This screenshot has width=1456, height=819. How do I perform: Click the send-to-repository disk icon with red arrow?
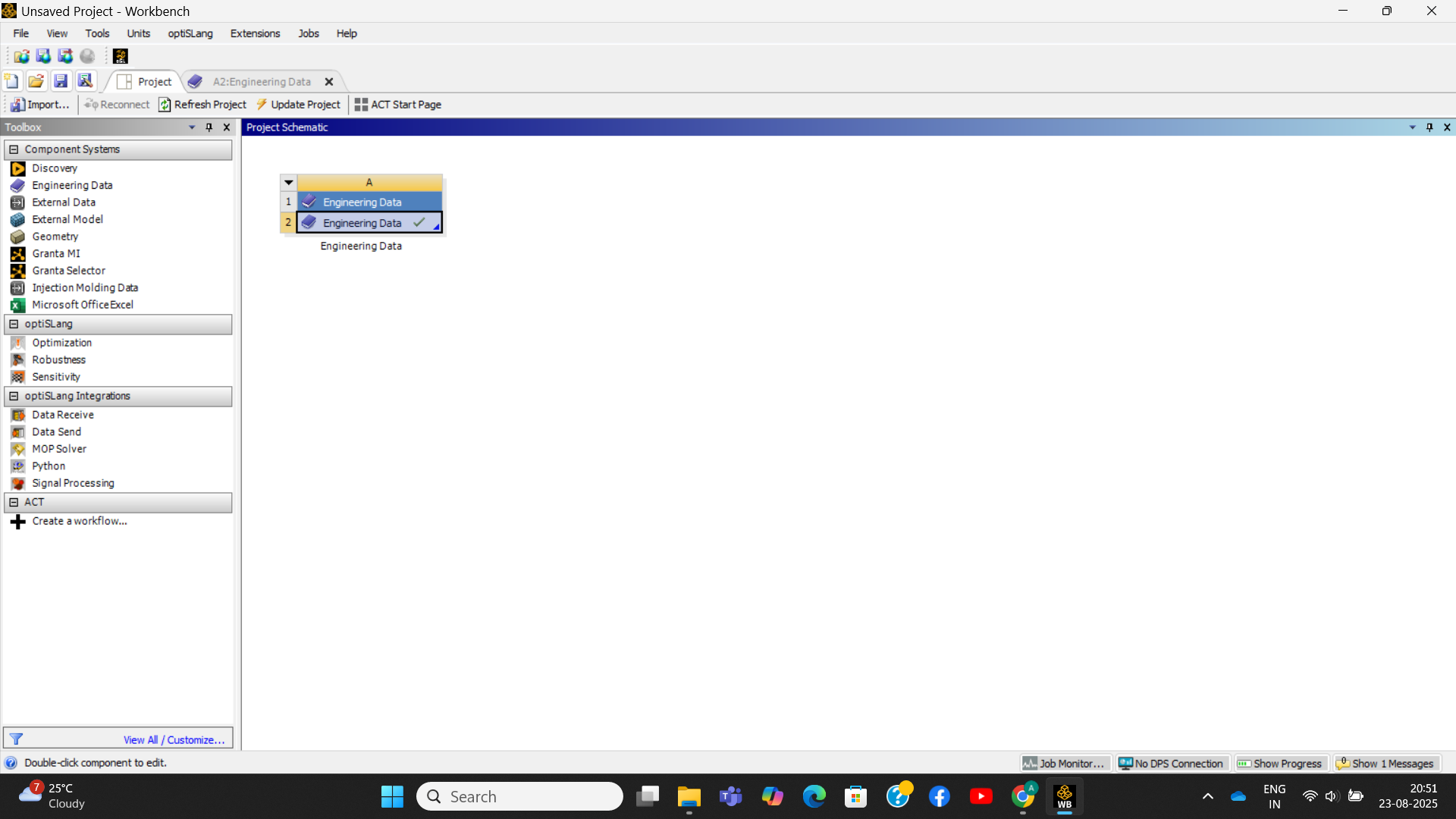point(65,56)
